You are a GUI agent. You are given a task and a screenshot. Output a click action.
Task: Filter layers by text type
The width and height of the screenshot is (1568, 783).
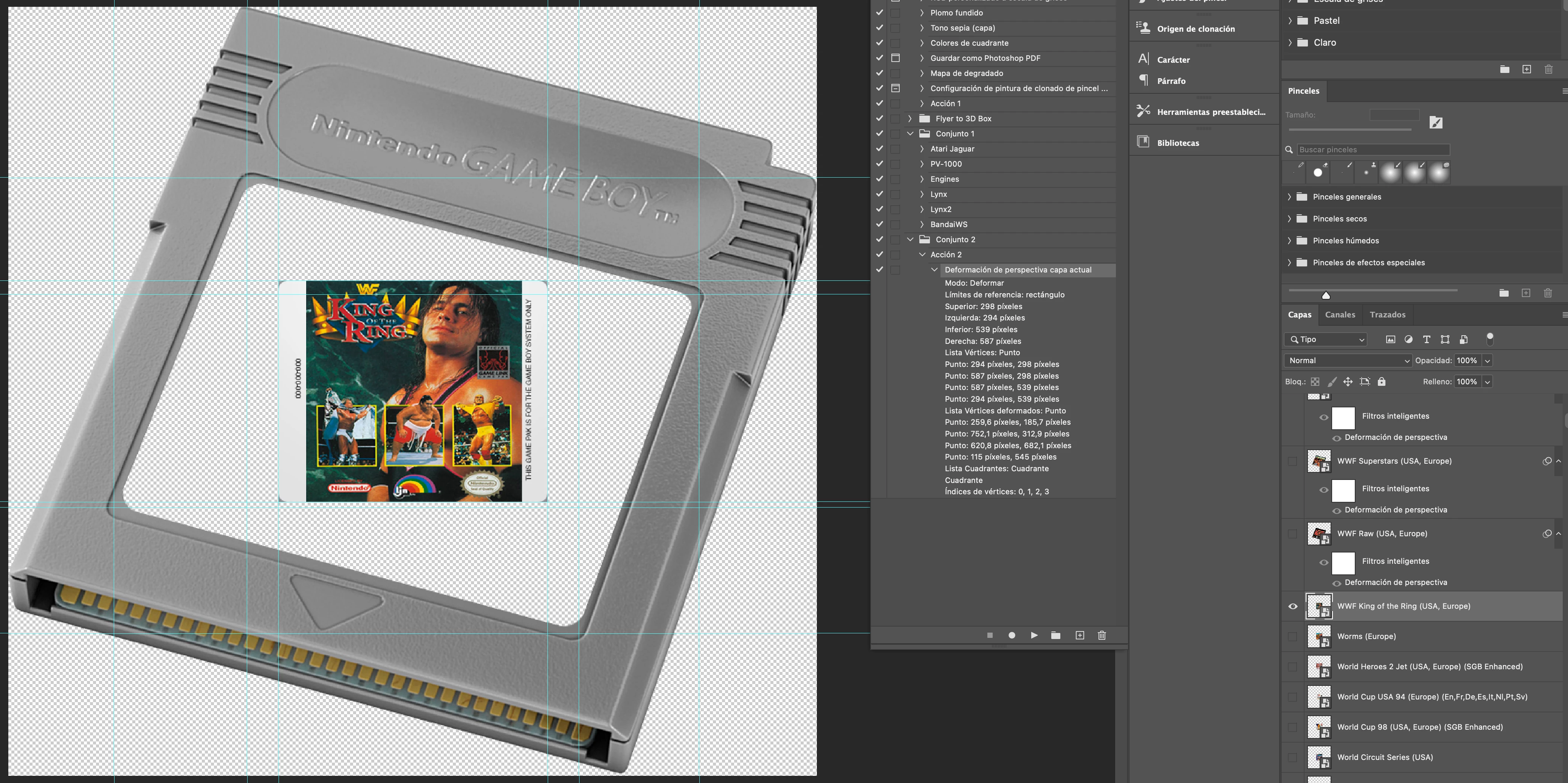point(1426,339)
